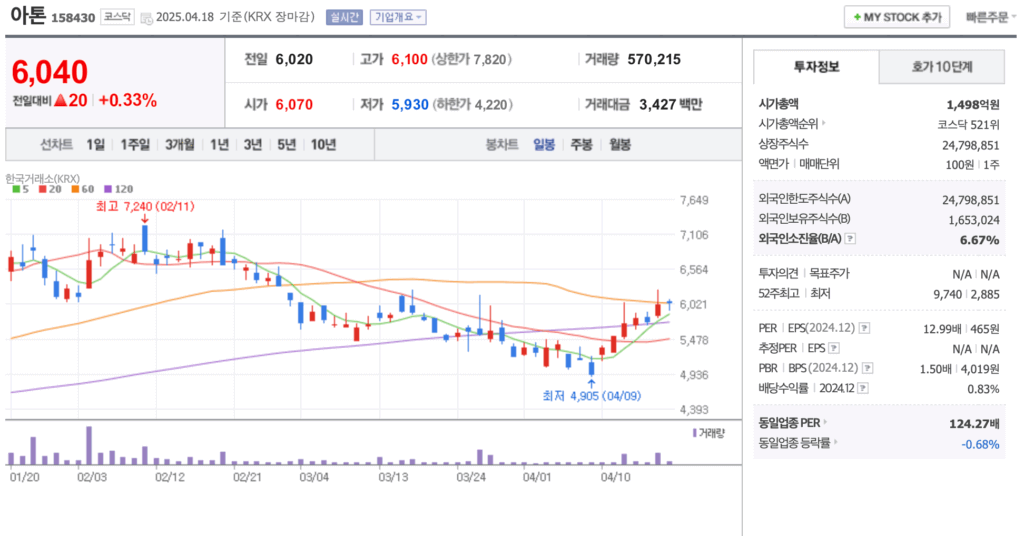
Task: Click the 코스닥 market badge
Action: (117, 17)
